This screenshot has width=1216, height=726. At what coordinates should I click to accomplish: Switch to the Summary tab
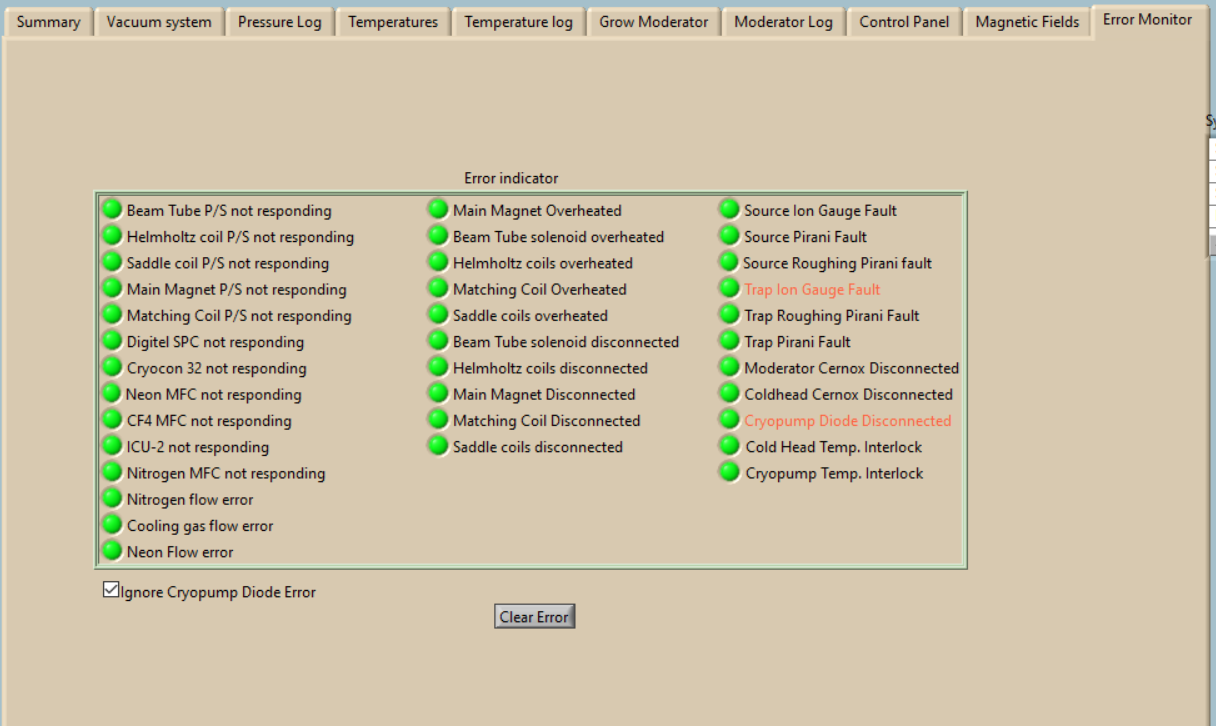48,22
